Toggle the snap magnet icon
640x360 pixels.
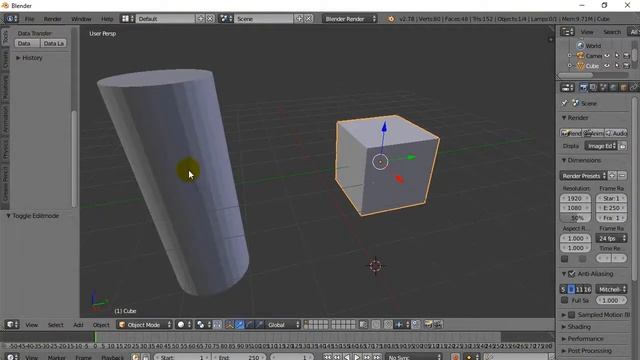click(388, 324)
